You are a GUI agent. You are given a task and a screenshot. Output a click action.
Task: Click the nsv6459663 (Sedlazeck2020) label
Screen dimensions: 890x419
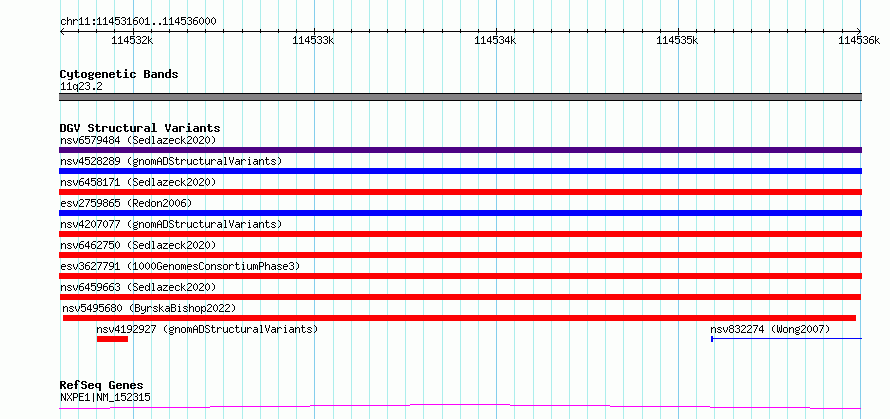click(x=138, y=287)
